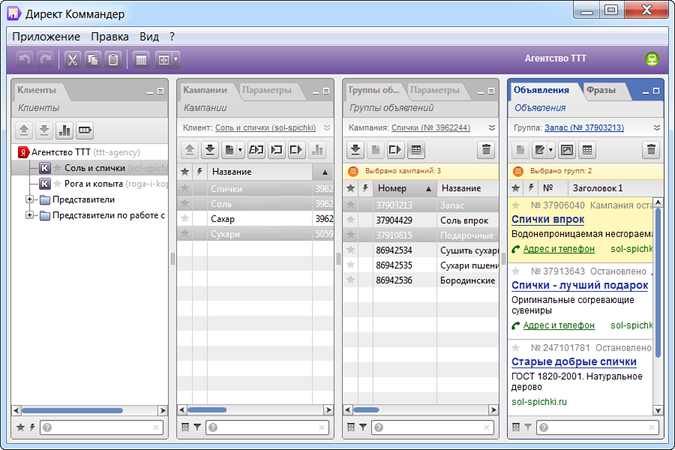Click the upload icon in Клиенты panel
The image size is (675, 450).
click(x=24, y=130)
